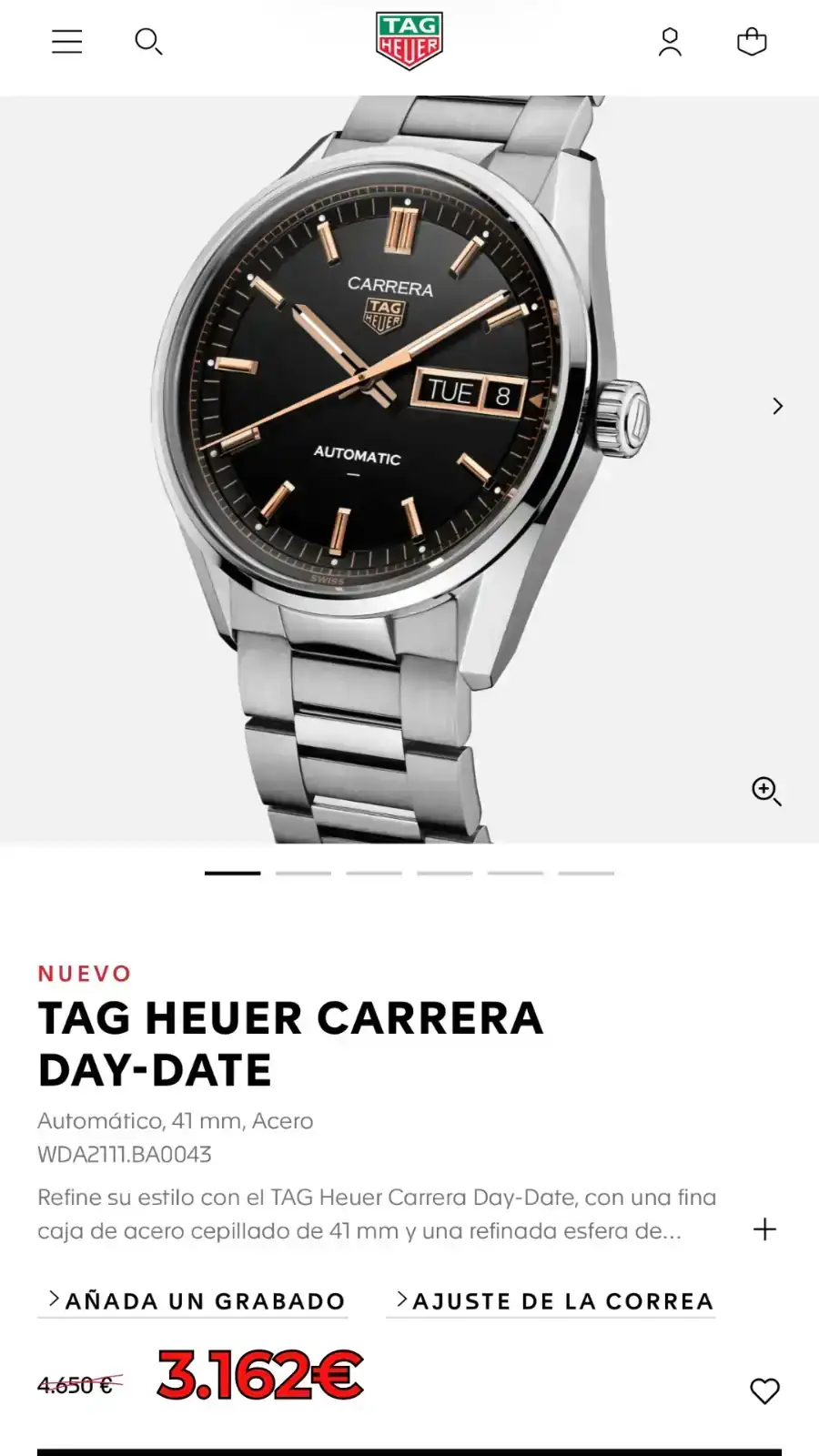
Task: Open the search magnifier icon
Action: click(x=148, y=42)
